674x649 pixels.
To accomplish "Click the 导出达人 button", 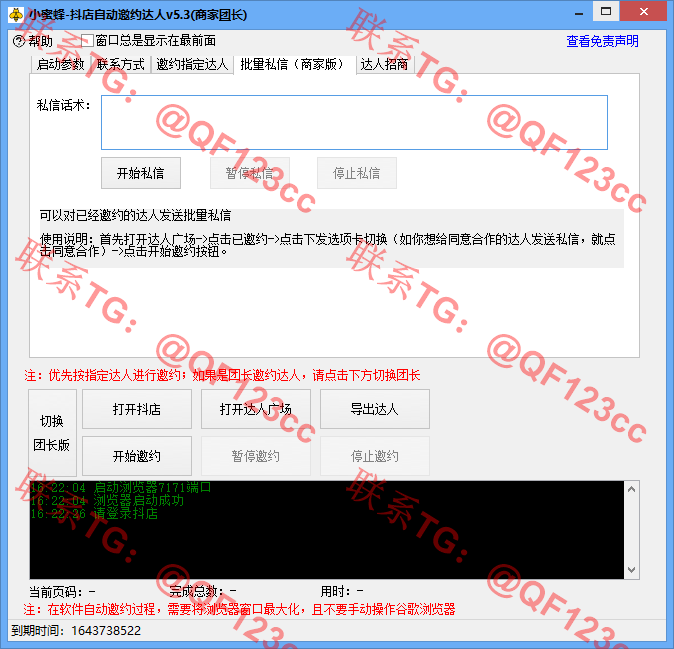I will (374, 409).
